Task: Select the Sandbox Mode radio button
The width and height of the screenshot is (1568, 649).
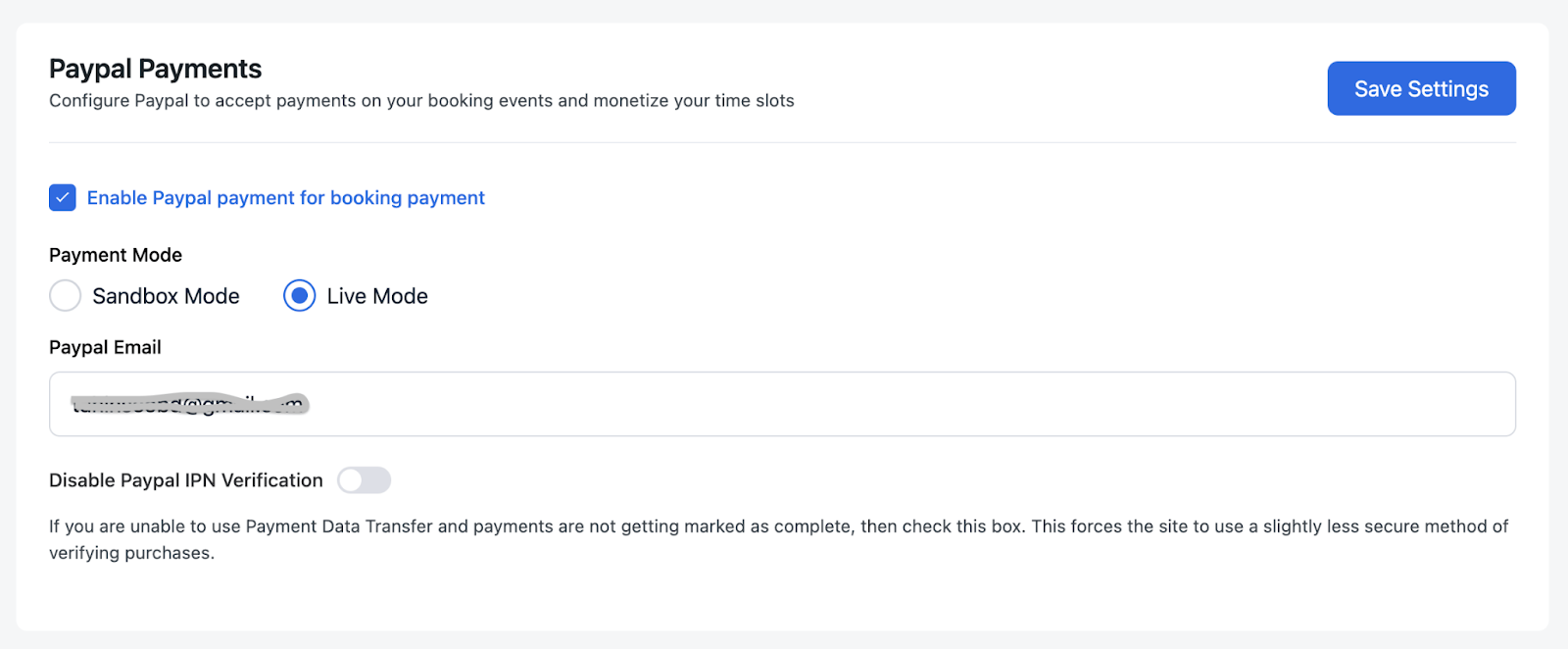Action: (x=65, y=295)
